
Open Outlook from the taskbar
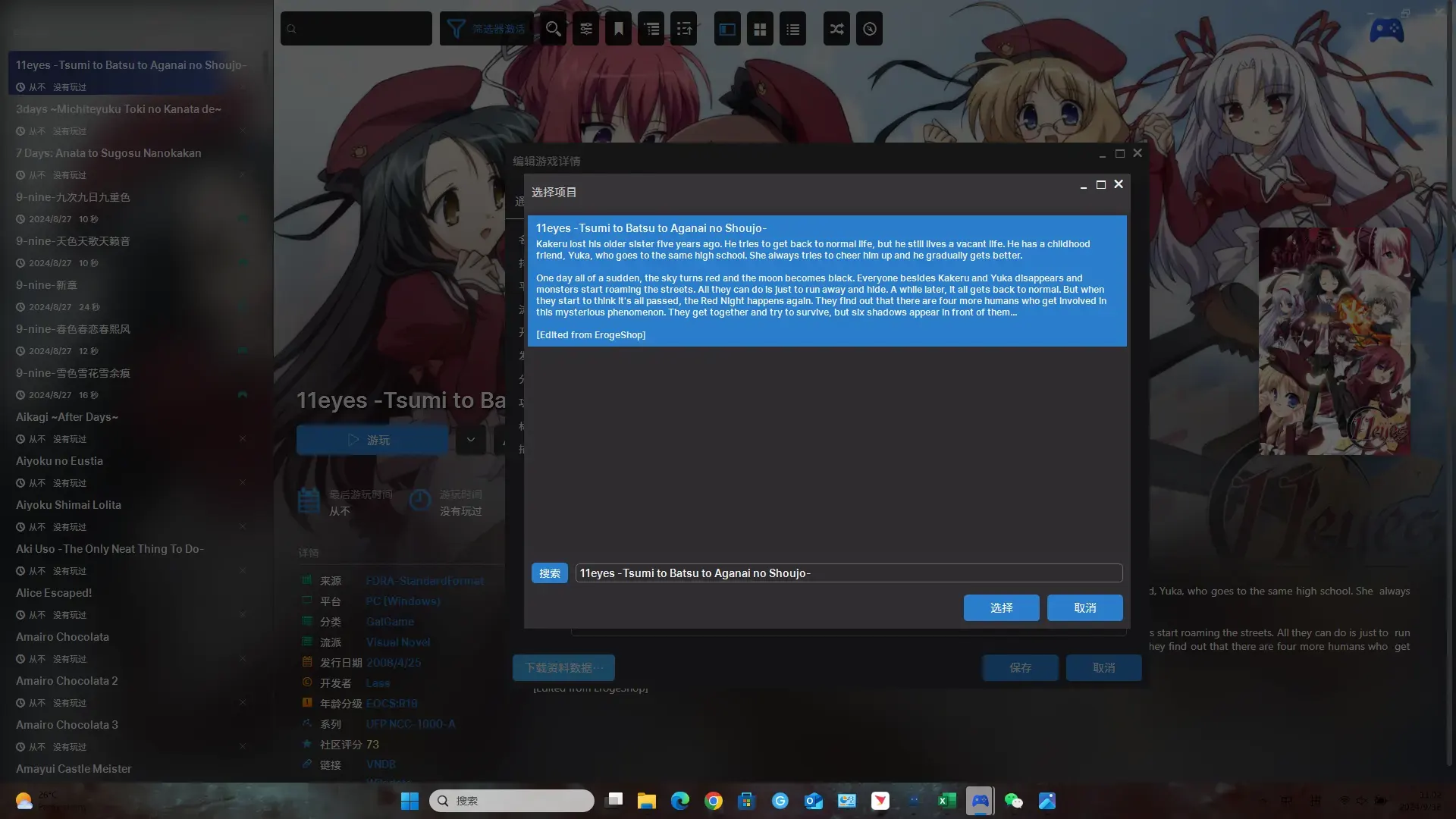tap(814, 801)
